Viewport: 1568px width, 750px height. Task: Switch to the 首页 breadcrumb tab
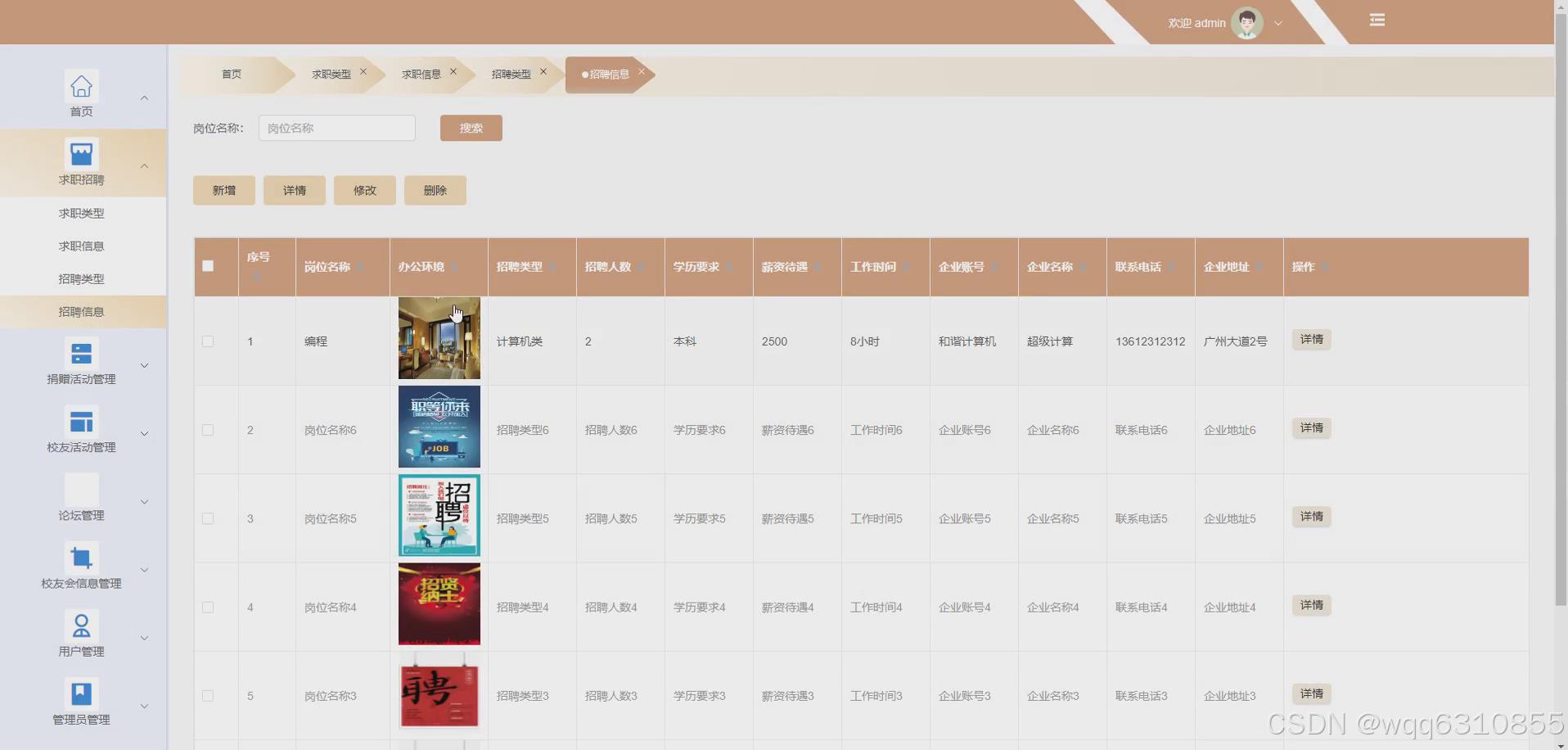tap(232, 75)
